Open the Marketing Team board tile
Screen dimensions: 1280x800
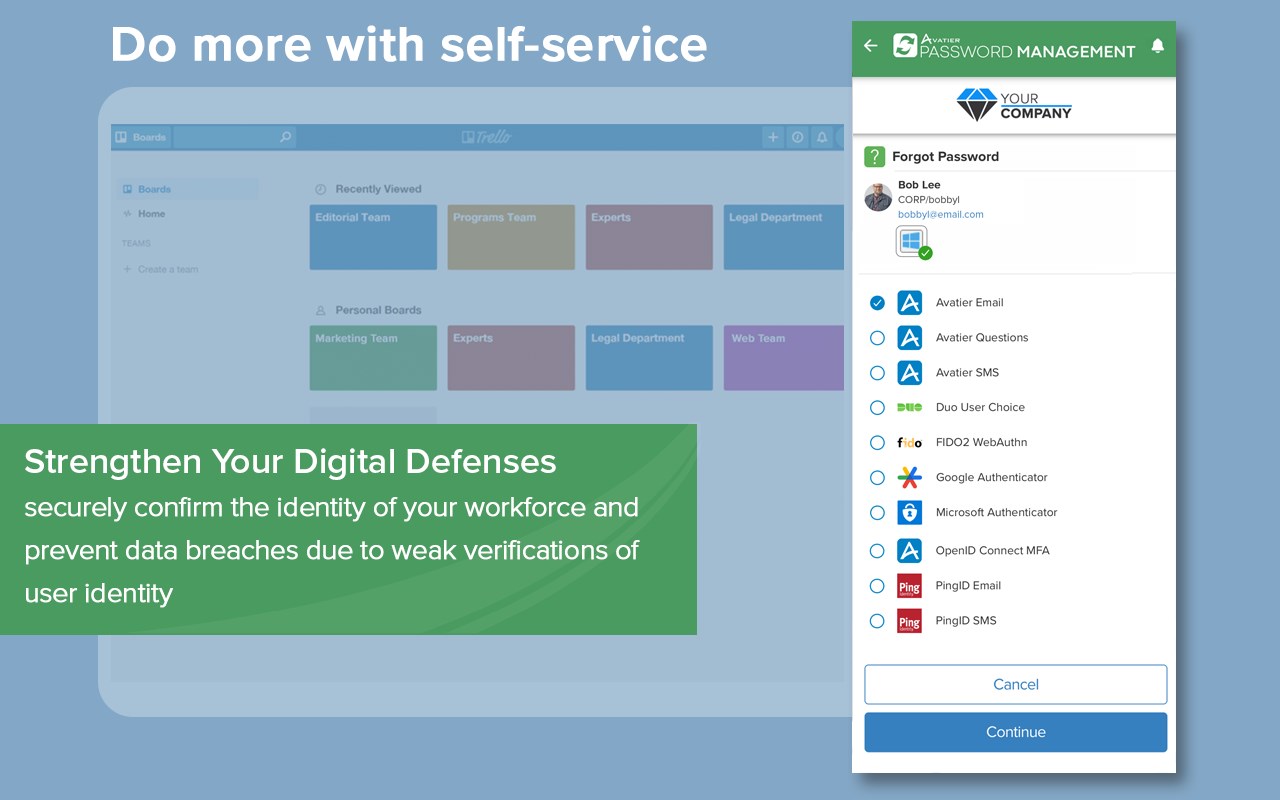(373, 358)
